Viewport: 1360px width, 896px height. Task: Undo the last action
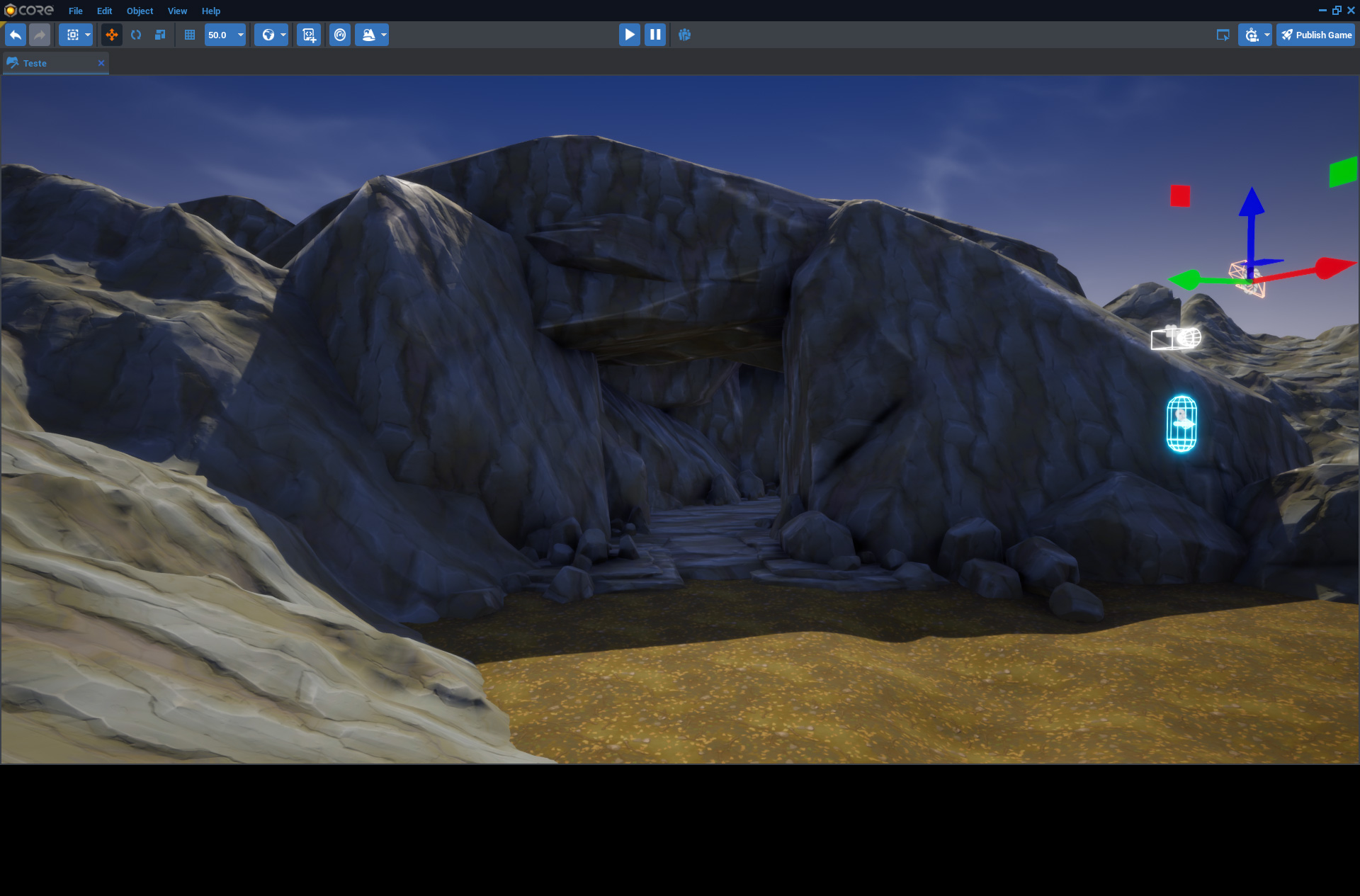point(16,35)
